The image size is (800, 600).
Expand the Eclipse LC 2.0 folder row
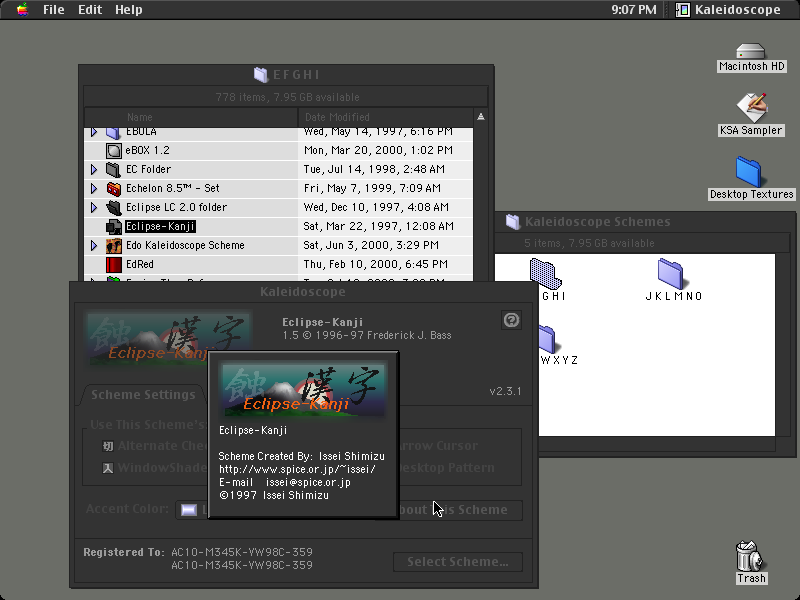[x=94, y=207]
